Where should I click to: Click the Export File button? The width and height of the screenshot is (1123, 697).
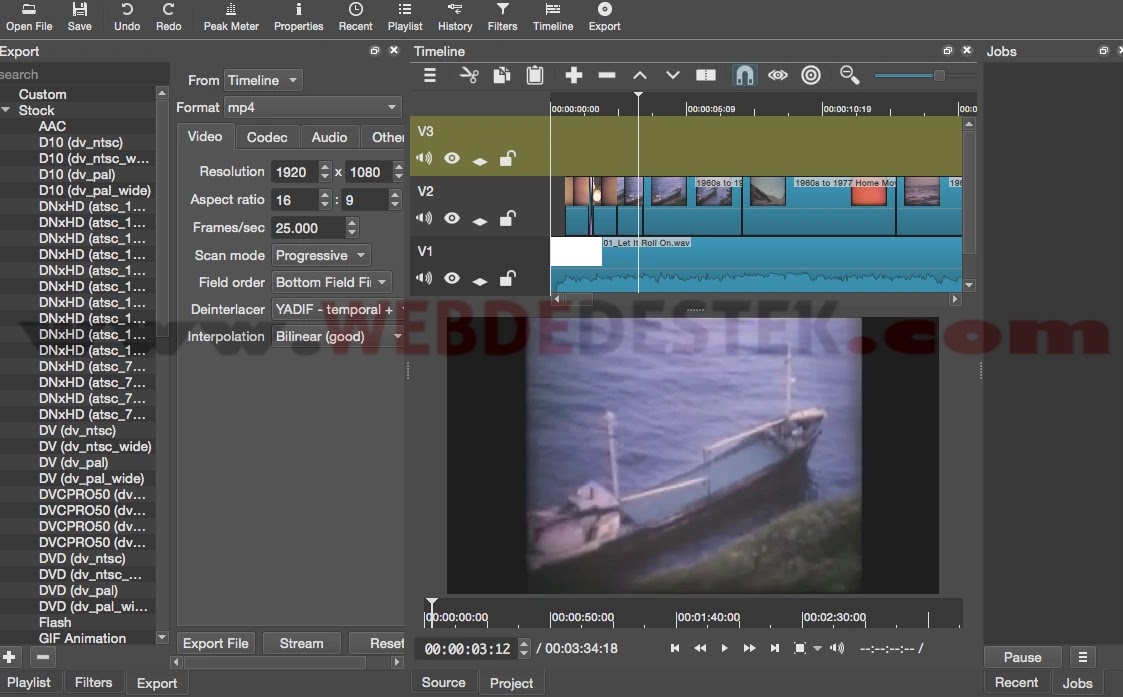pos(216,643)
